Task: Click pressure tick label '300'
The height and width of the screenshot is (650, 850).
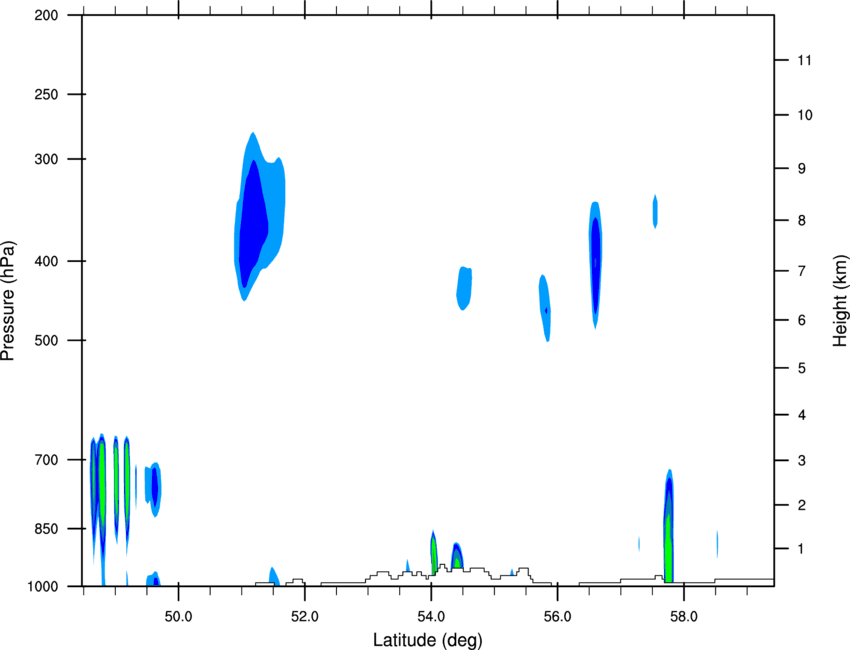Action: pos(46,159)
